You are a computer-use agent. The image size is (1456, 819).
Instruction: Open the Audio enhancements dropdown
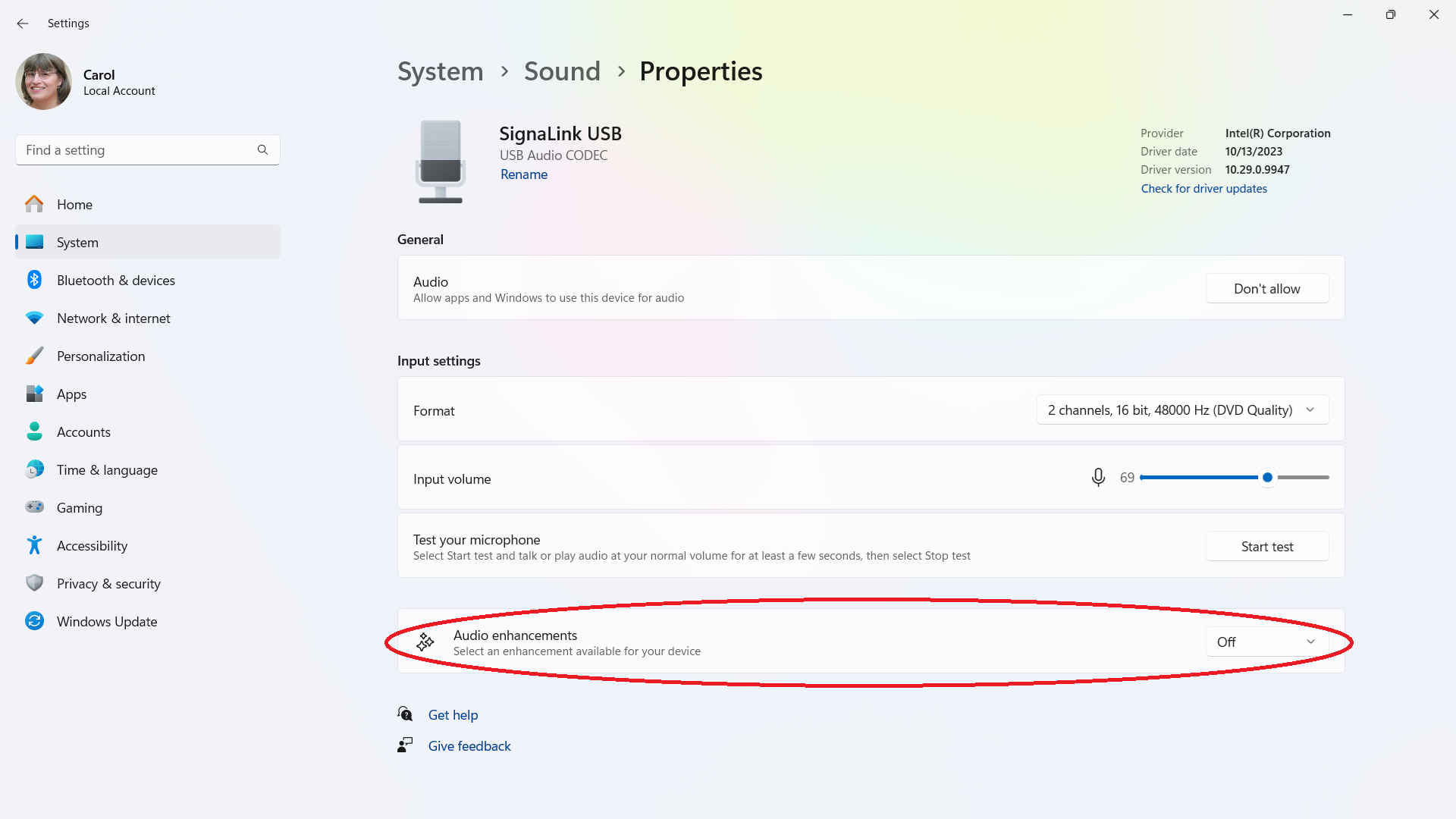tap(1266, 642)
